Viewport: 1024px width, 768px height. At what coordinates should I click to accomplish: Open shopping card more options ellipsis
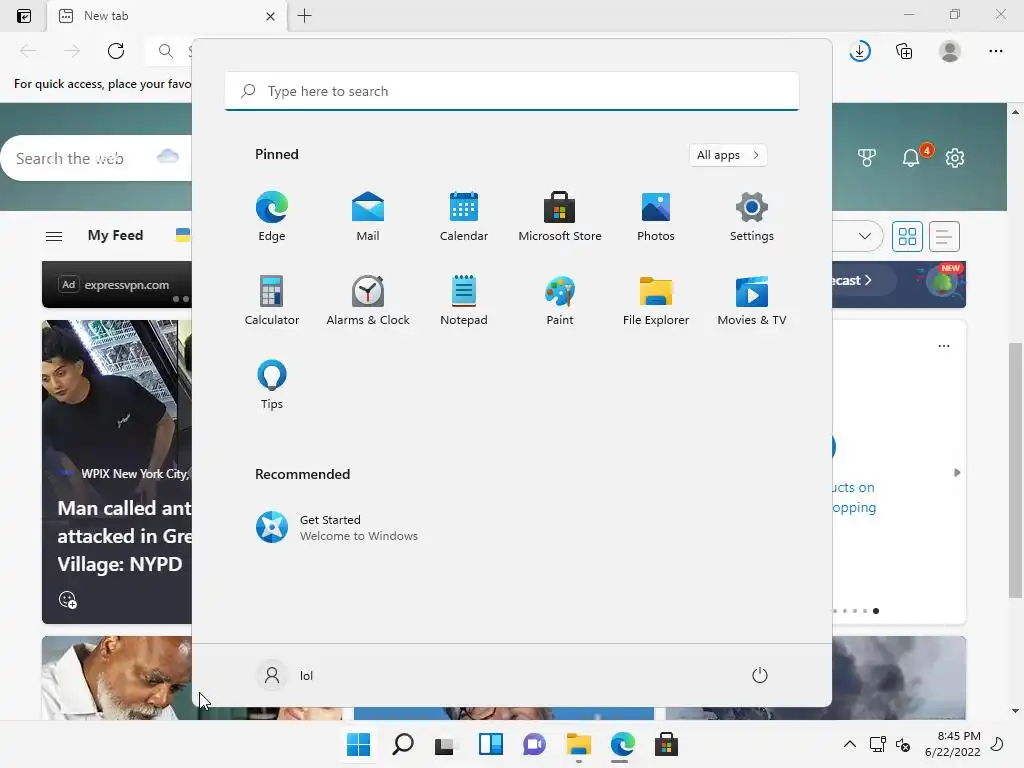[x=944, y=345]
